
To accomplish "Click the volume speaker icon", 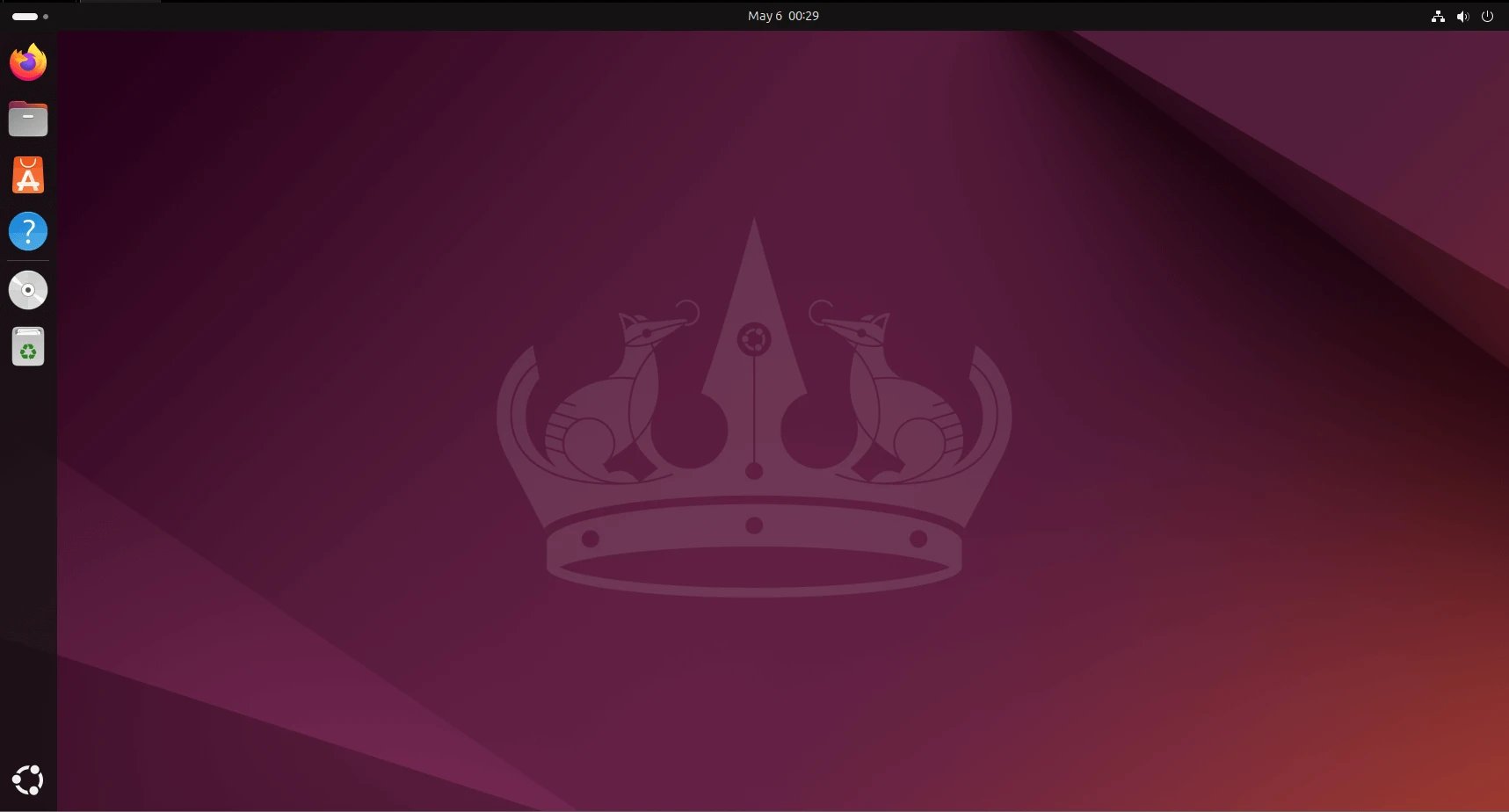I will click(x=1462, y=16).
